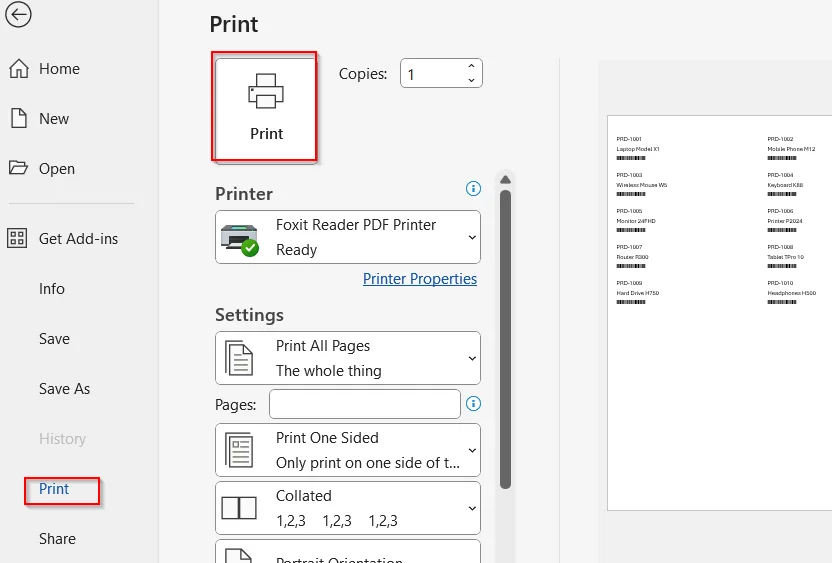Click the Portrait Orientation page icon
The width and height of the screenshot is (832, 563).
coord(238,556)
